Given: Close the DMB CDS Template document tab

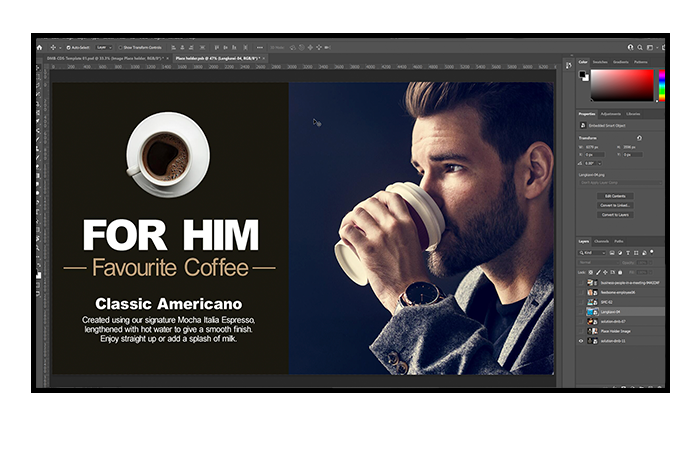Looking at the screenshot, I should point(167,58).
